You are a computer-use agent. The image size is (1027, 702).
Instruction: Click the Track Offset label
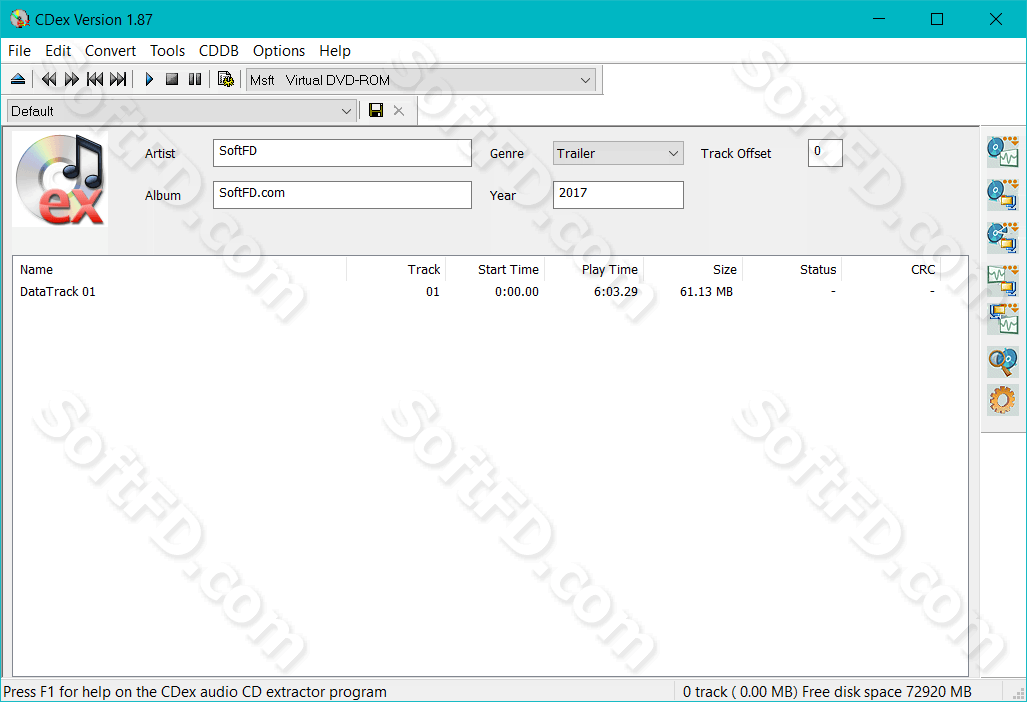click(x=736, y=153)
